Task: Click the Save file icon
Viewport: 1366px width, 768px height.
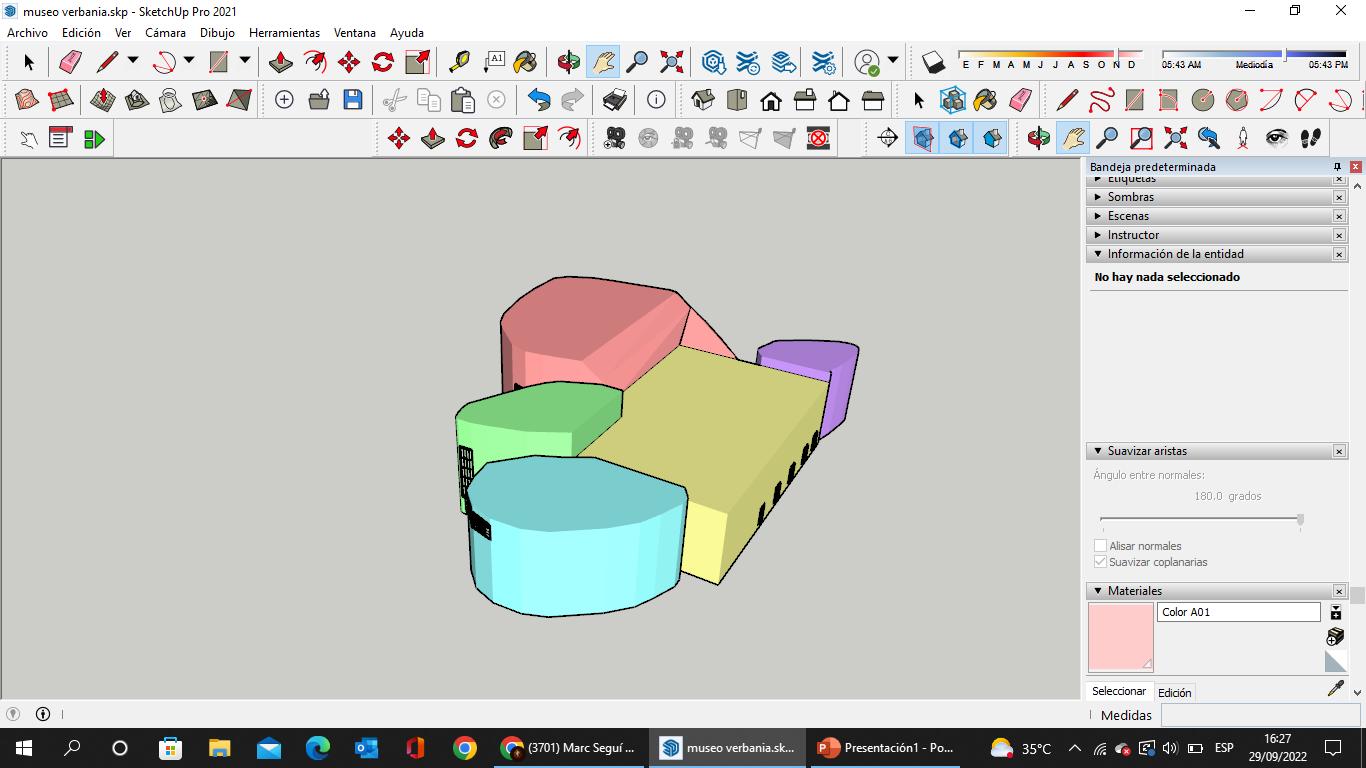Action: click(352, 100)
